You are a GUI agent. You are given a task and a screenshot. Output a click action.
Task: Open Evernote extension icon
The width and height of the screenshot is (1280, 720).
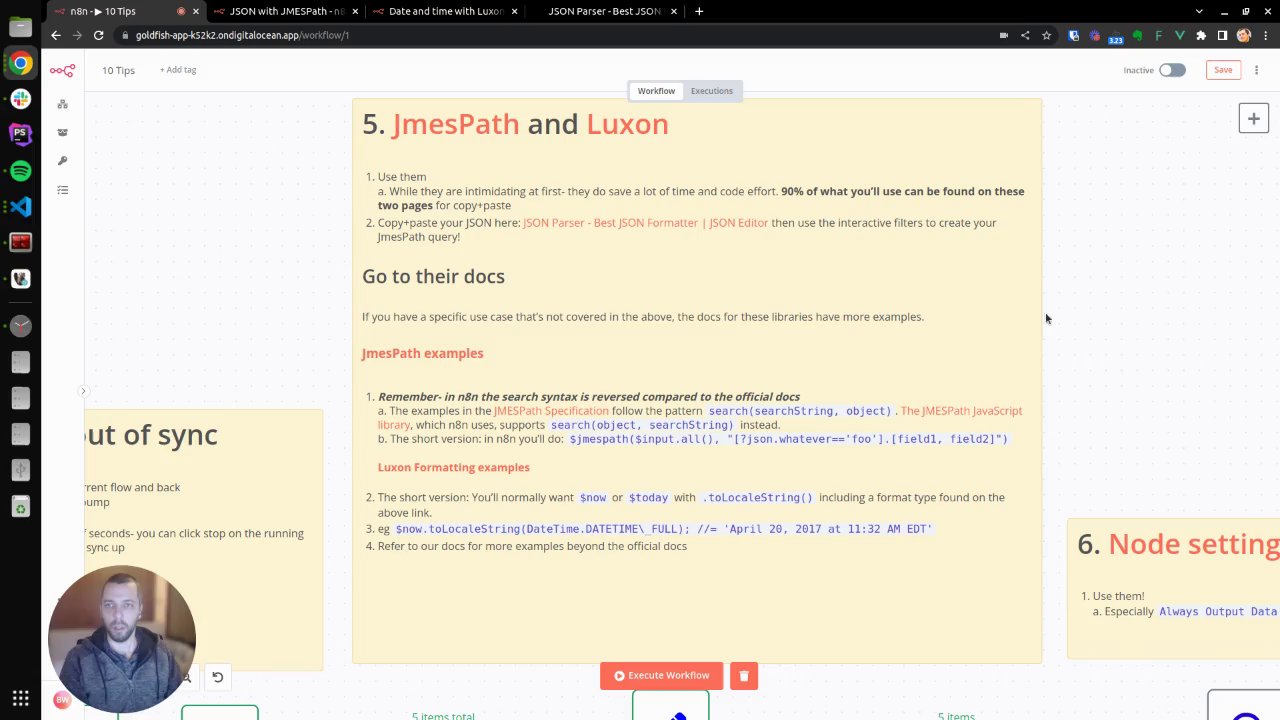click(x=1137, y=35)
